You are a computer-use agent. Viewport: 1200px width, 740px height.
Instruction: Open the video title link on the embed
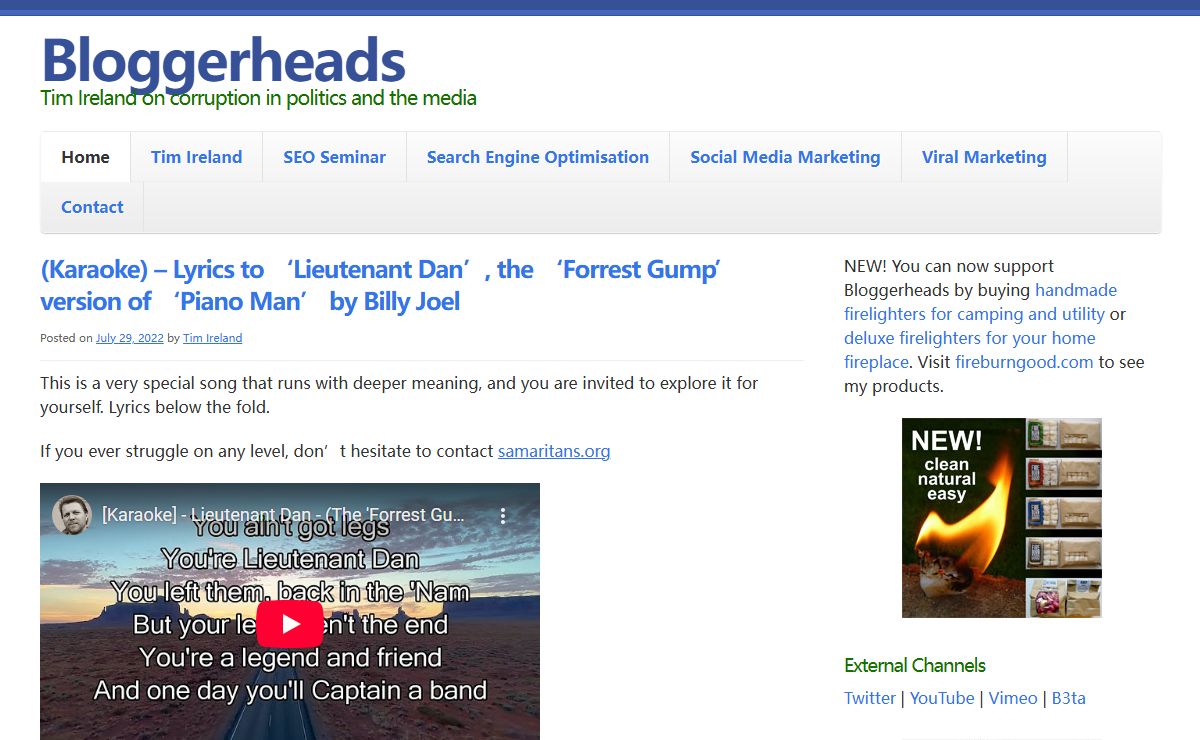coord(283,516)
